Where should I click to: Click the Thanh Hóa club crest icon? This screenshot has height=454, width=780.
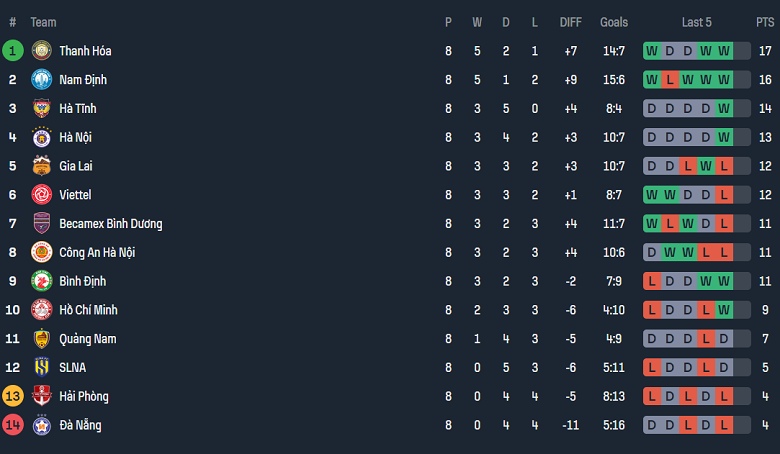point(42,51)
